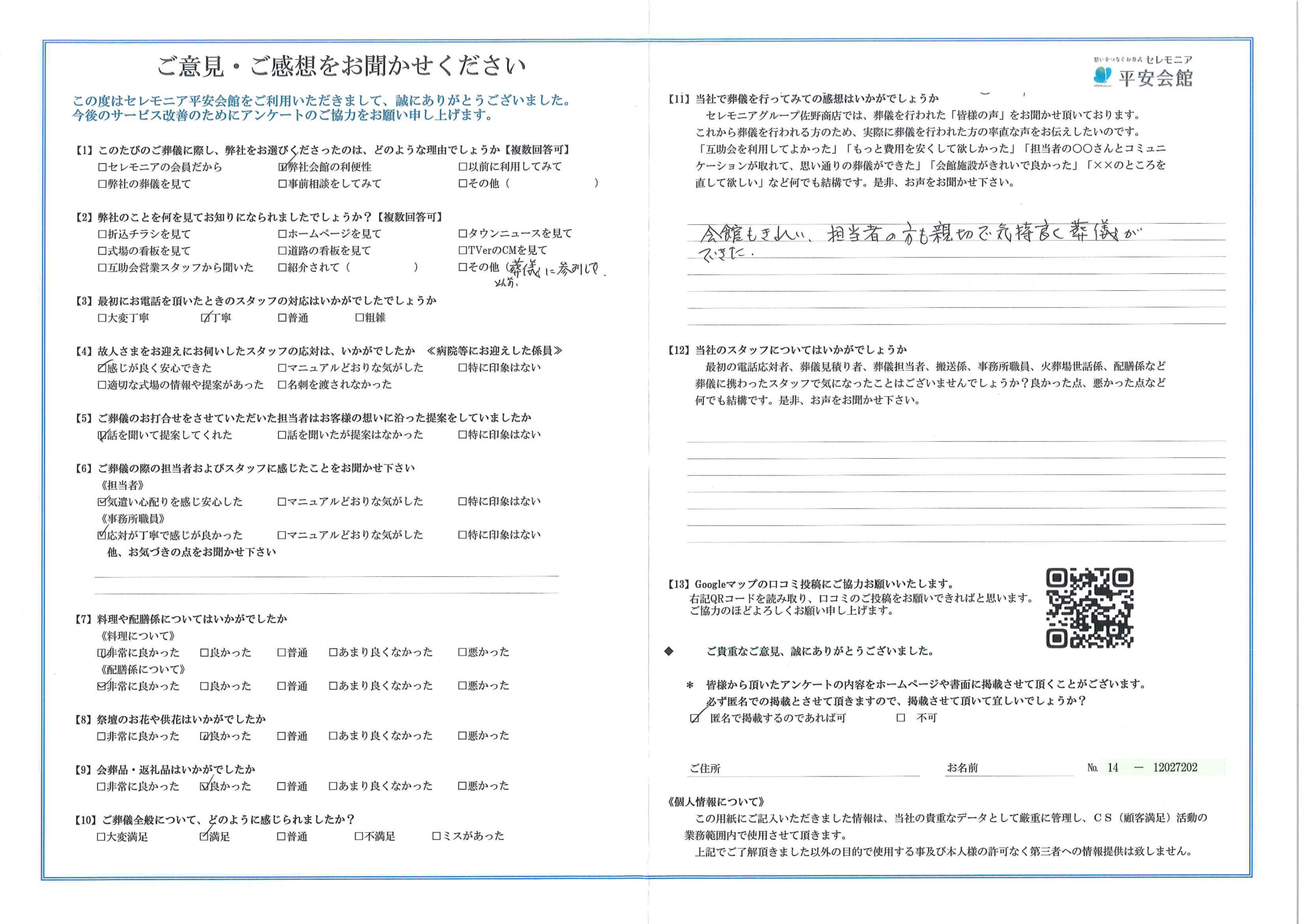Tick 悪かった under 配膳係について
Viewport: 1306px width, 924px height.
coord(463,686)
